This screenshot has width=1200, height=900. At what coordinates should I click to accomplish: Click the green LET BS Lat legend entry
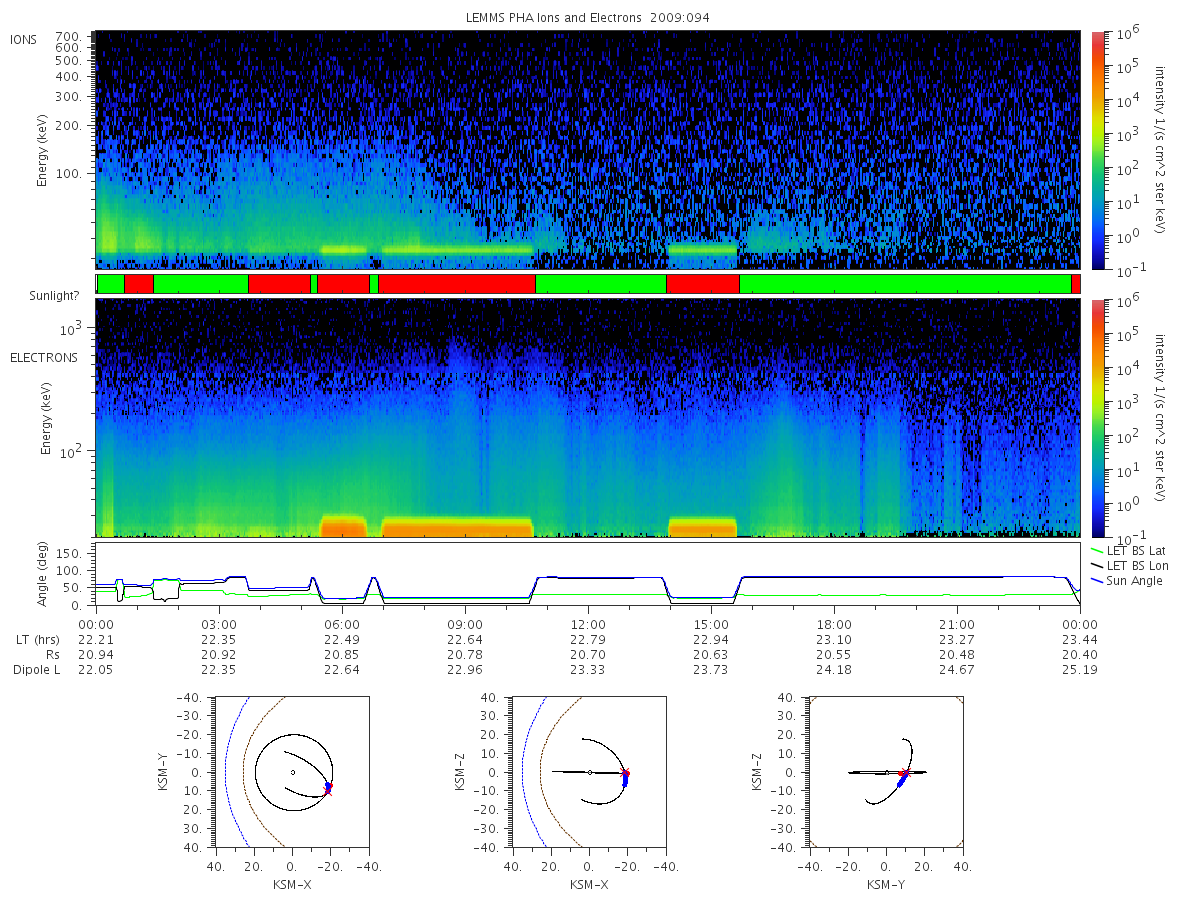[1135, 551]
